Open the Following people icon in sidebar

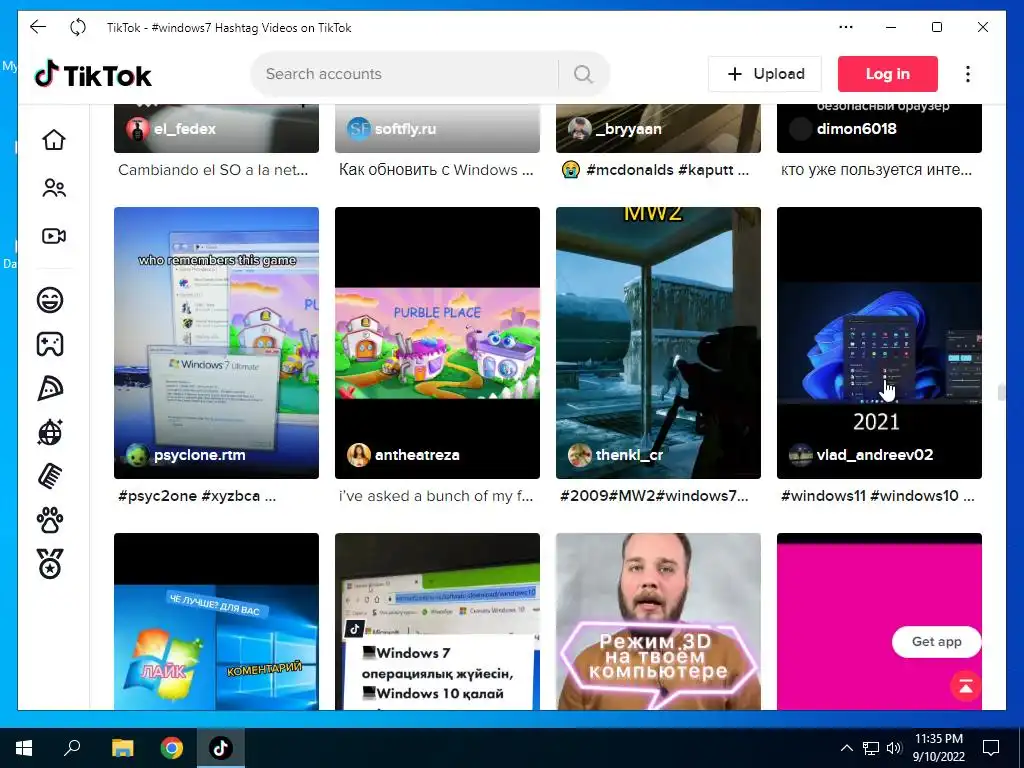tap(54, 188)
